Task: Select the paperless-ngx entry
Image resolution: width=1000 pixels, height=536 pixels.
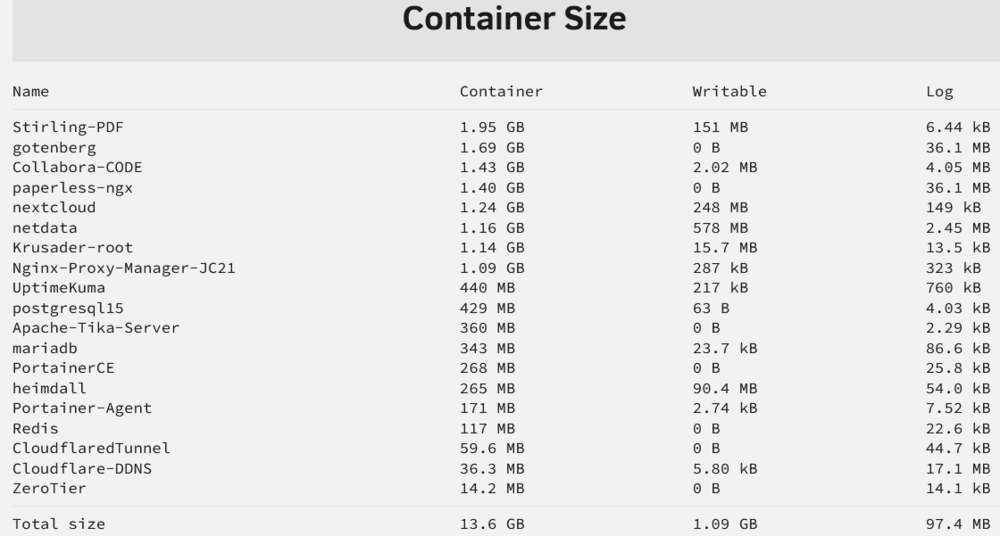Action: [x=73, y=188]
